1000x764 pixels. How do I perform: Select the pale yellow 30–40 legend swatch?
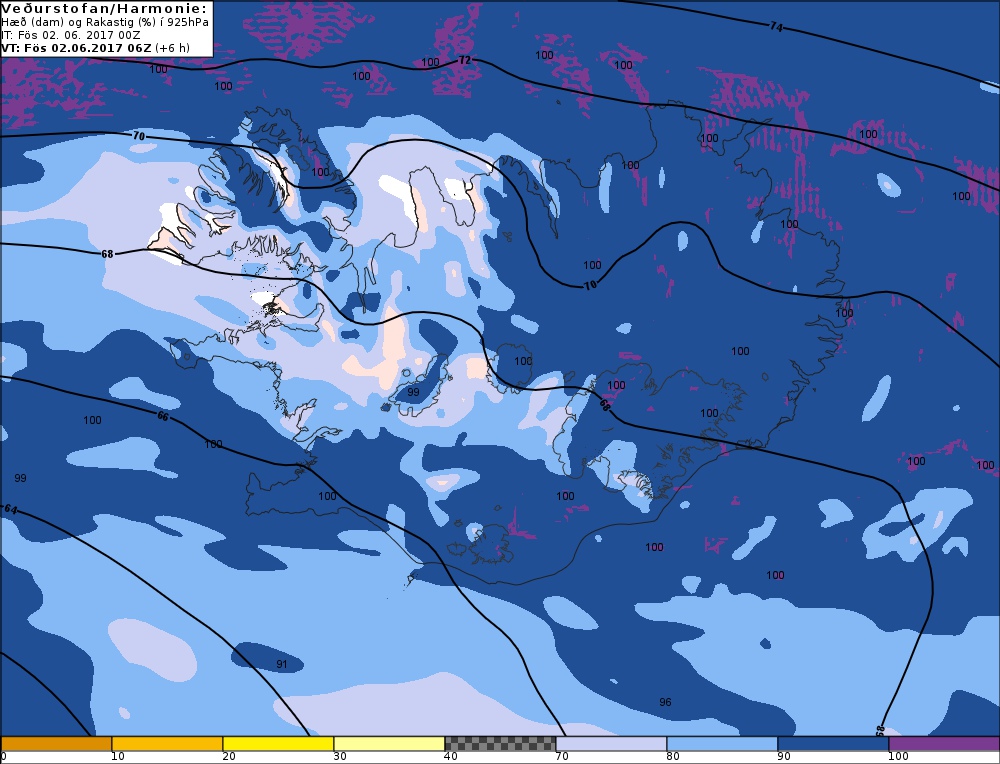(x=389, y=744)
